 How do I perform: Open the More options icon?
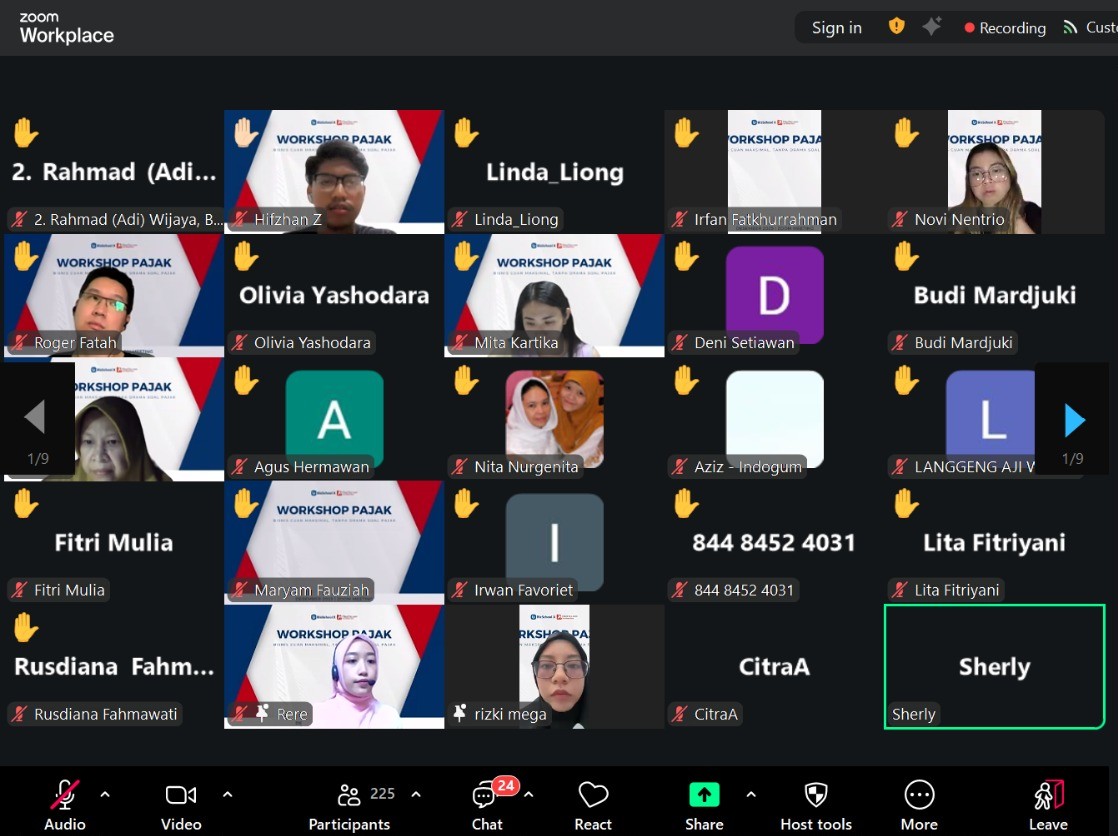pos(919,795)
